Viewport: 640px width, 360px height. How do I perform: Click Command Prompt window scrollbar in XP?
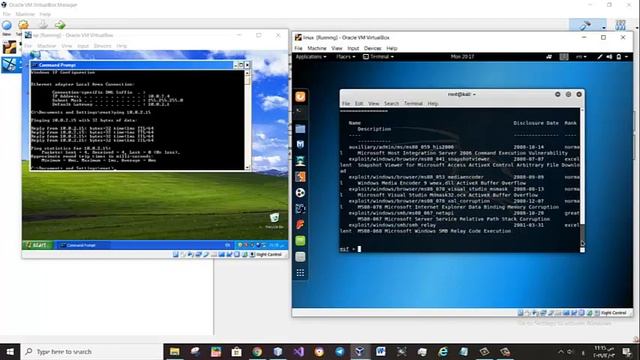coord(247,119)
